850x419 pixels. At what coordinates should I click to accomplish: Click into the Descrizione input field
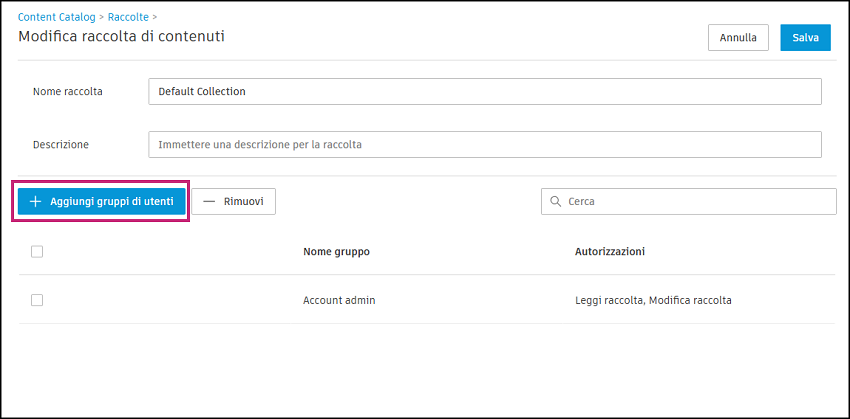click(x=484, y=144)
